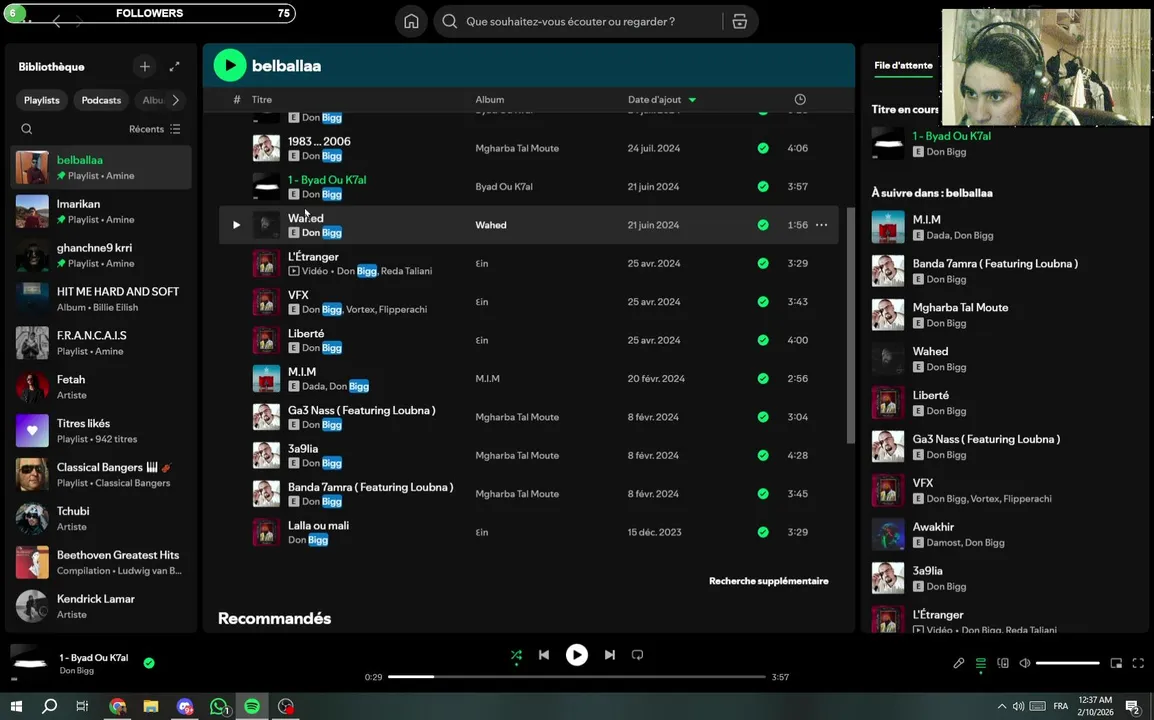
Task: Open Mgharba Tal Moute album on 1983 row
Action: pos(517,148)
